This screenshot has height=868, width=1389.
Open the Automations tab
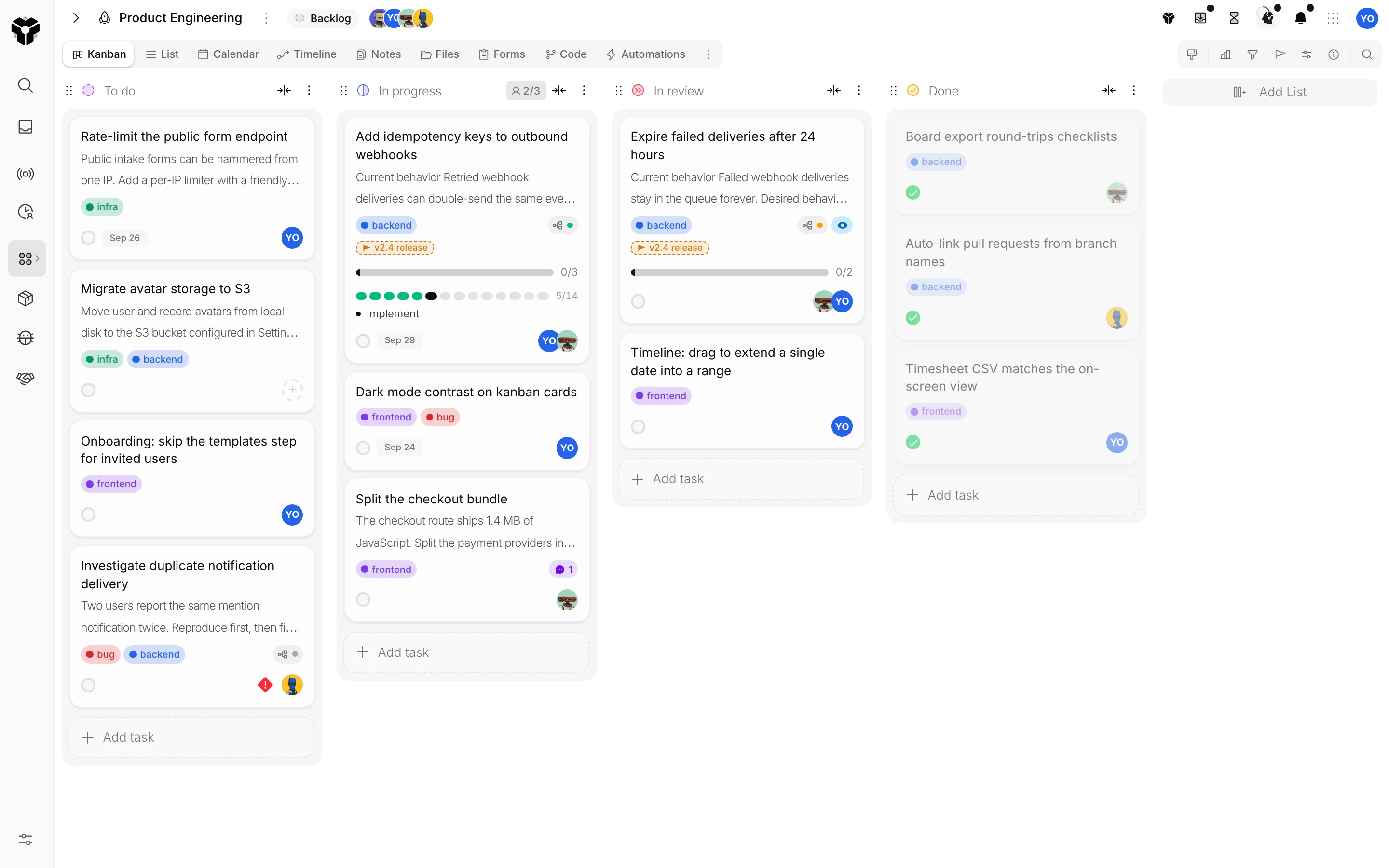(x=646, y=54)
